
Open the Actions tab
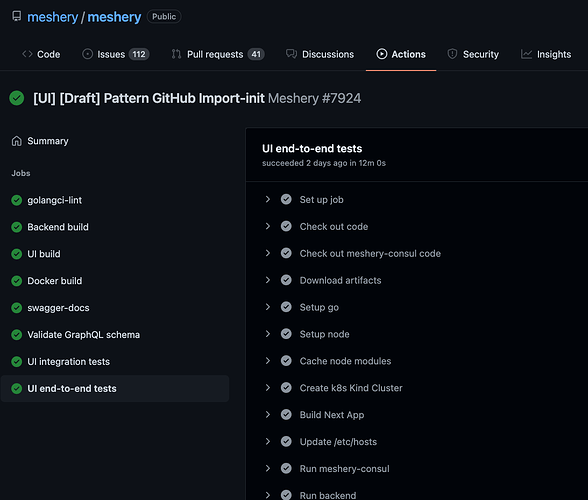[401, 54]
